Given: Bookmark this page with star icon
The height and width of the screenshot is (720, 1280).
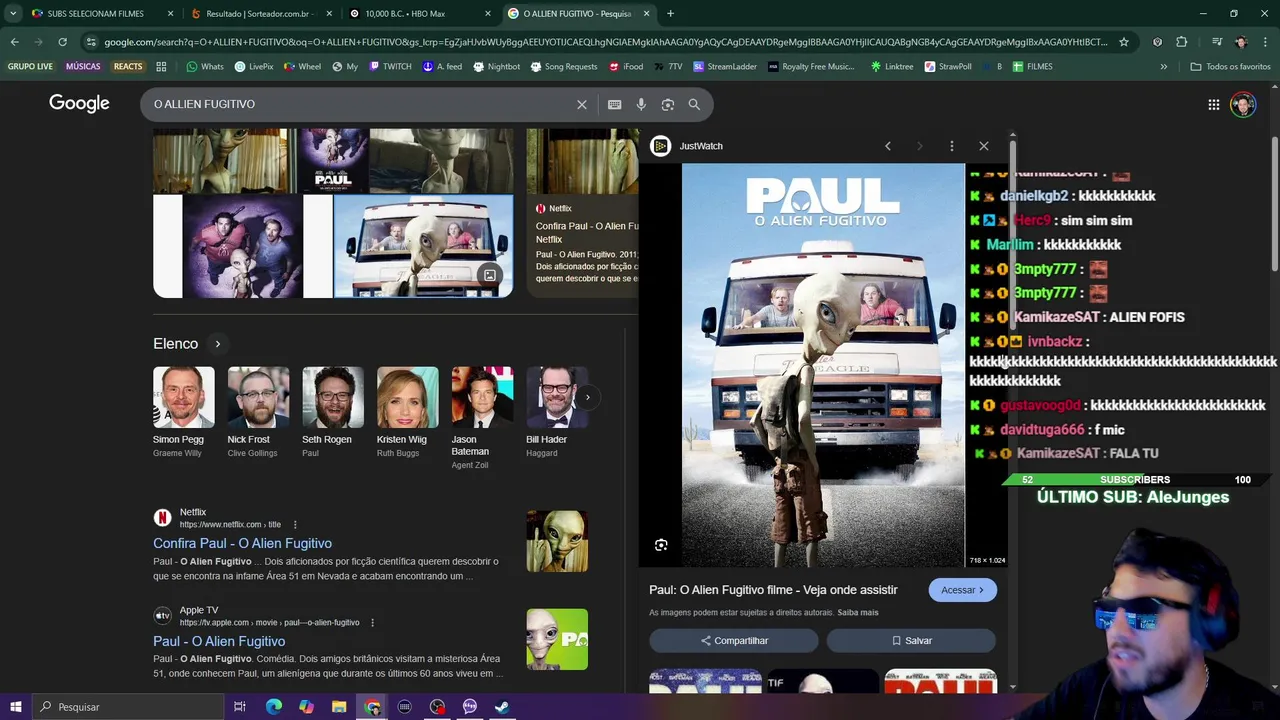Looking at the screenshot, I should 1124,42.
